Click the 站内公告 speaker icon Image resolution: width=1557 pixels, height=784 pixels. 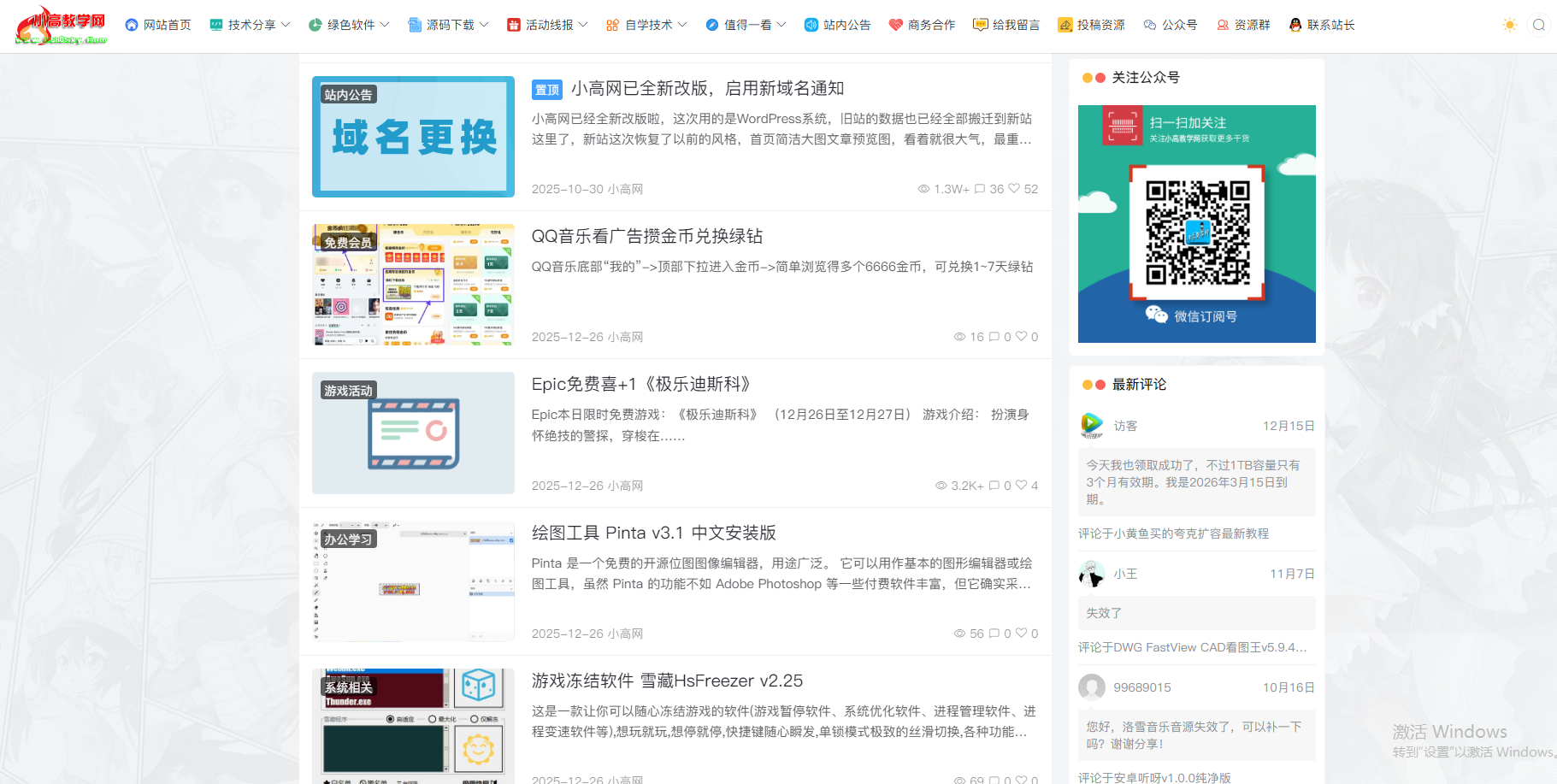[811, 24]
